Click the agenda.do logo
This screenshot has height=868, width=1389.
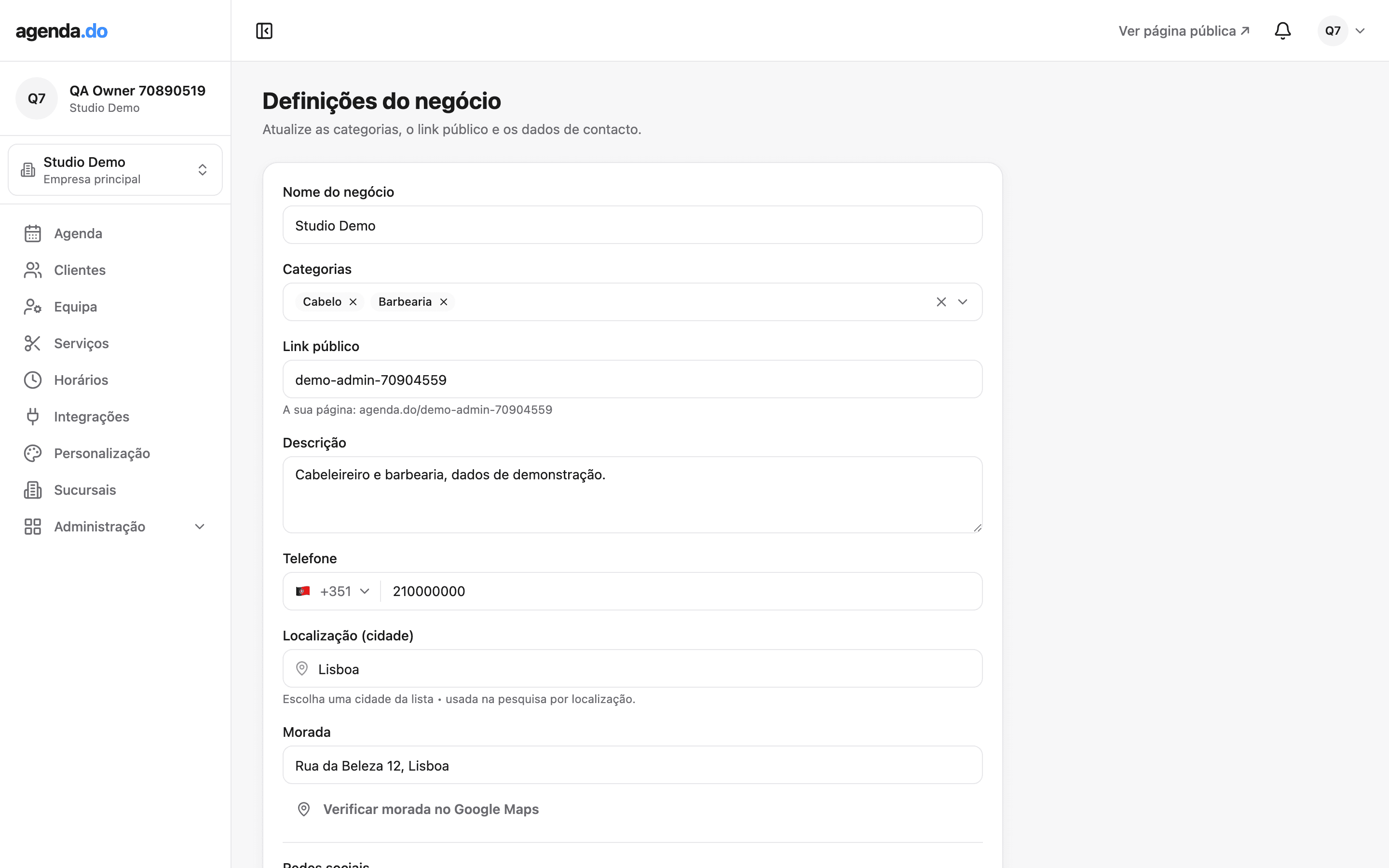[61, 31]
